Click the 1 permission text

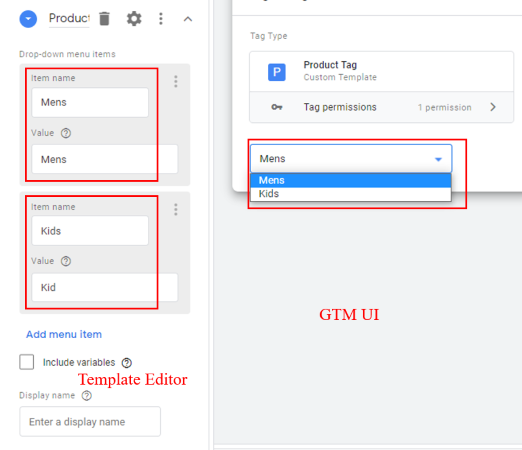click(x=444, y=107)
